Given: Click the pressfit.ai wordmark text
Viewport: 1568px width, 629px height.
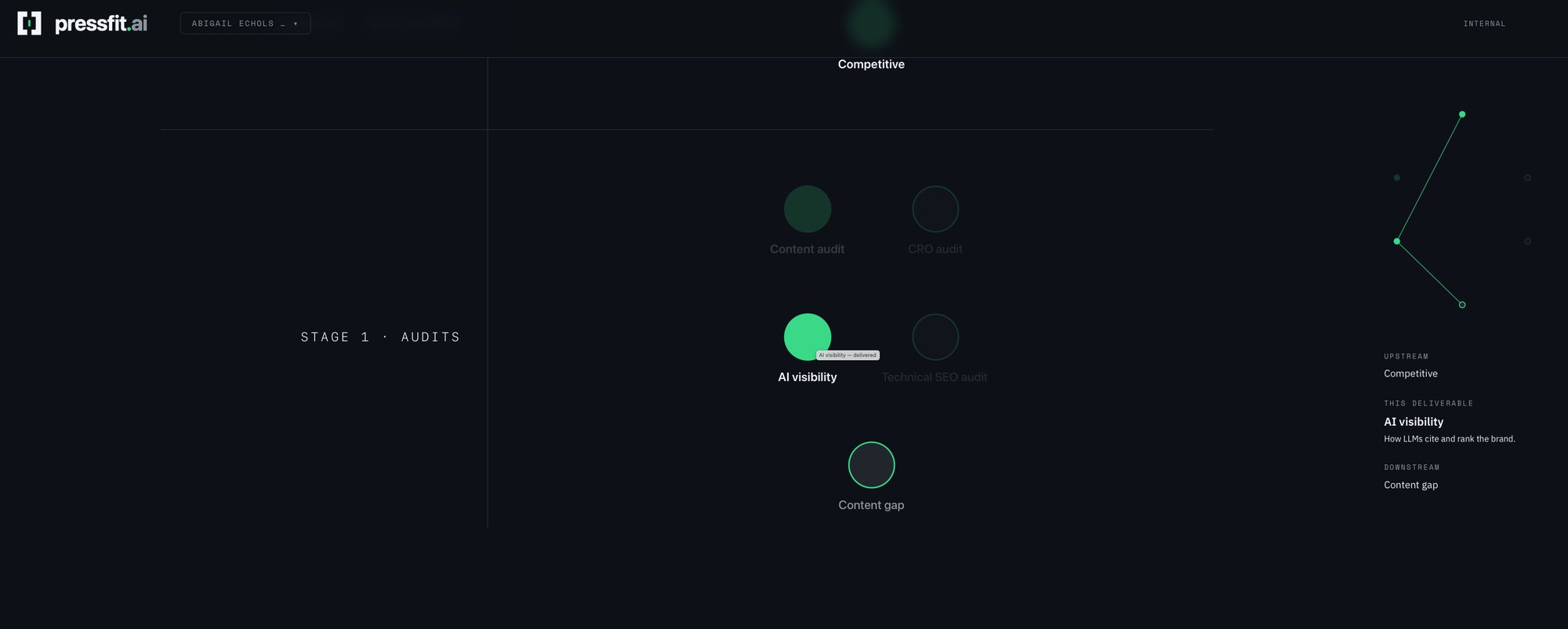Looking at the screenshot, I should coord(101,24).
